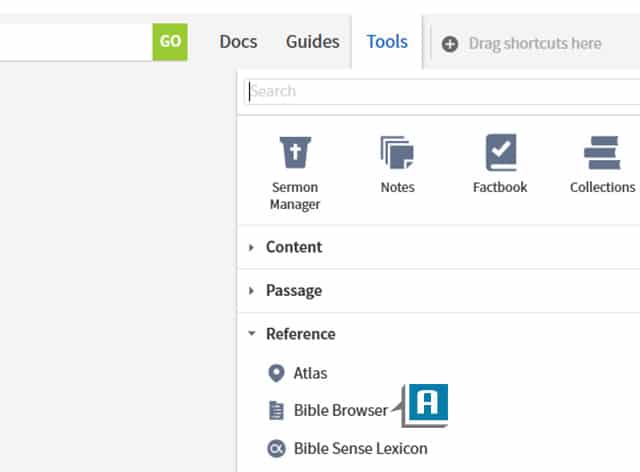Click the plus icon beside Drag shortcuts
The image size is (640, 472).
(450, 43)
